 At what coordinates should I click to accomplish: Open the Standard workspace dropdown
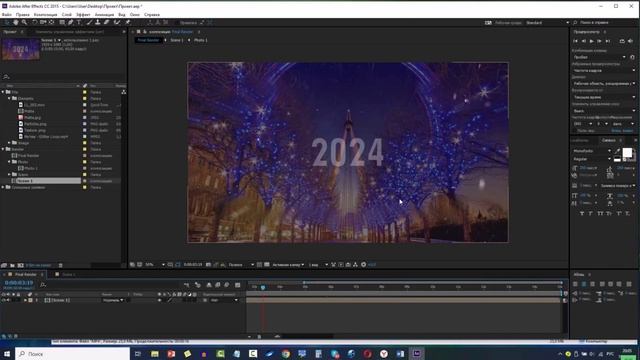tap(547, 22)
